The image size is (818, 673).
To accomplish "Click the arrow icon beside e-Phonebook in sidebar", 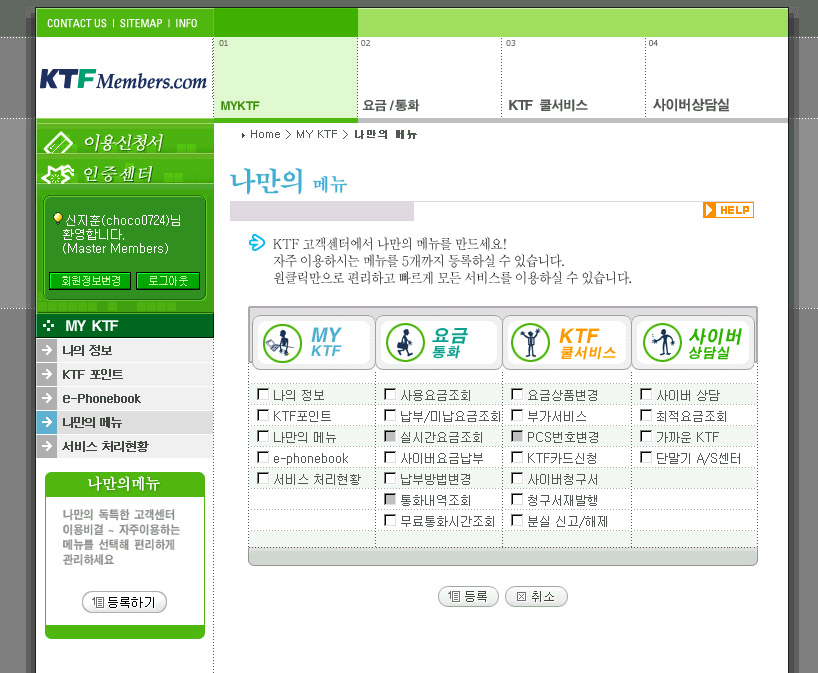I will (x=47, y=398).
